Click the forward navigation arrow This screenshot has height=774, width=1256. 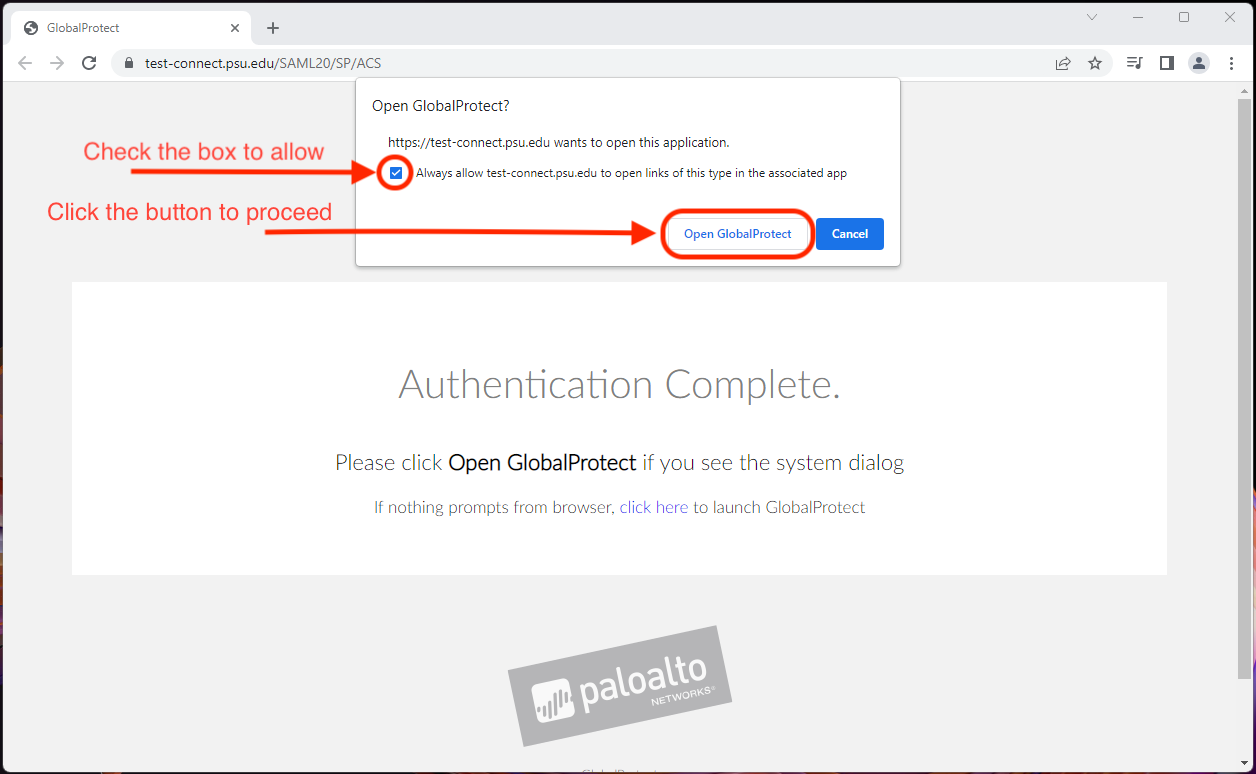(56, 62)
